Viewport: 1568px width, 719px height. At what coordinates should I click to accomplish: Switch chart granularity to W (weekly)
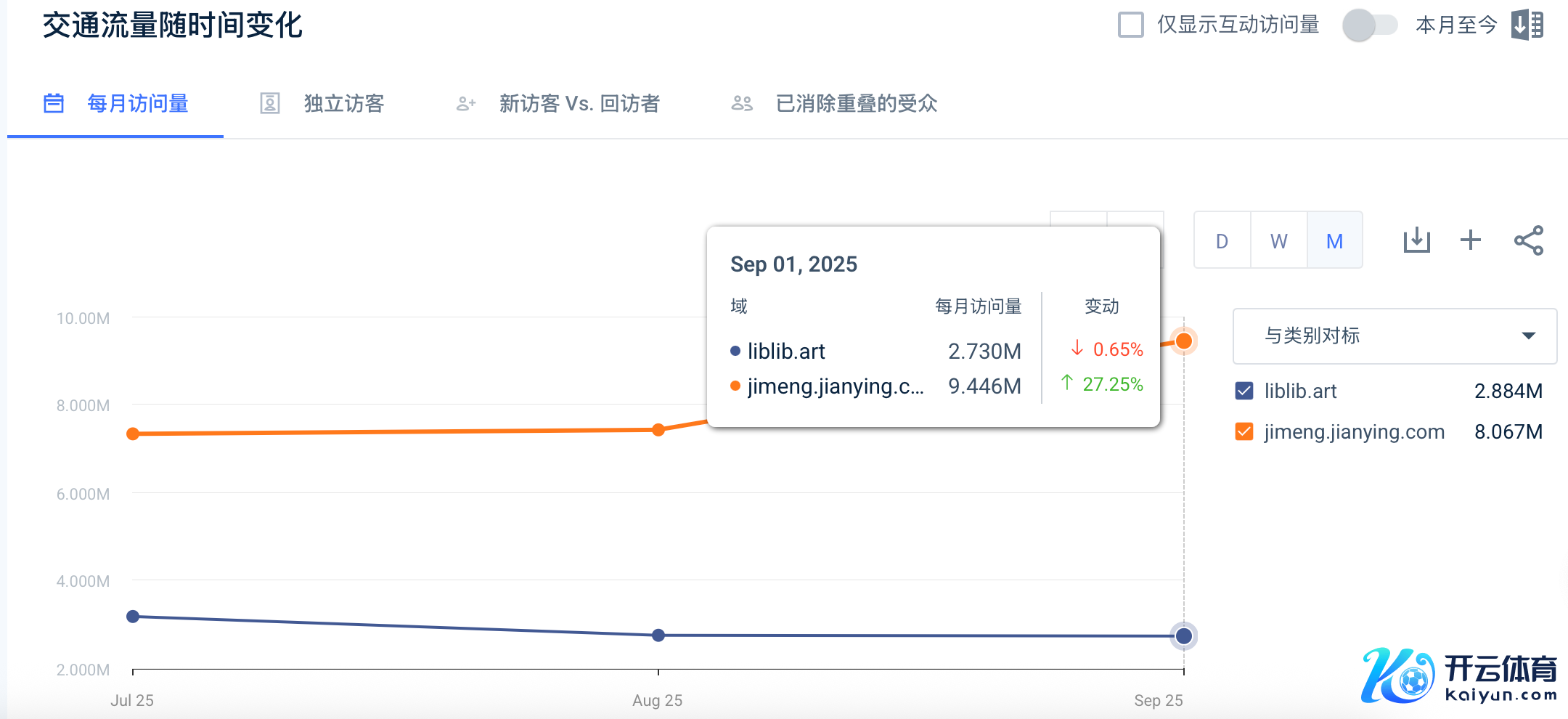[x=1278, y=240]
